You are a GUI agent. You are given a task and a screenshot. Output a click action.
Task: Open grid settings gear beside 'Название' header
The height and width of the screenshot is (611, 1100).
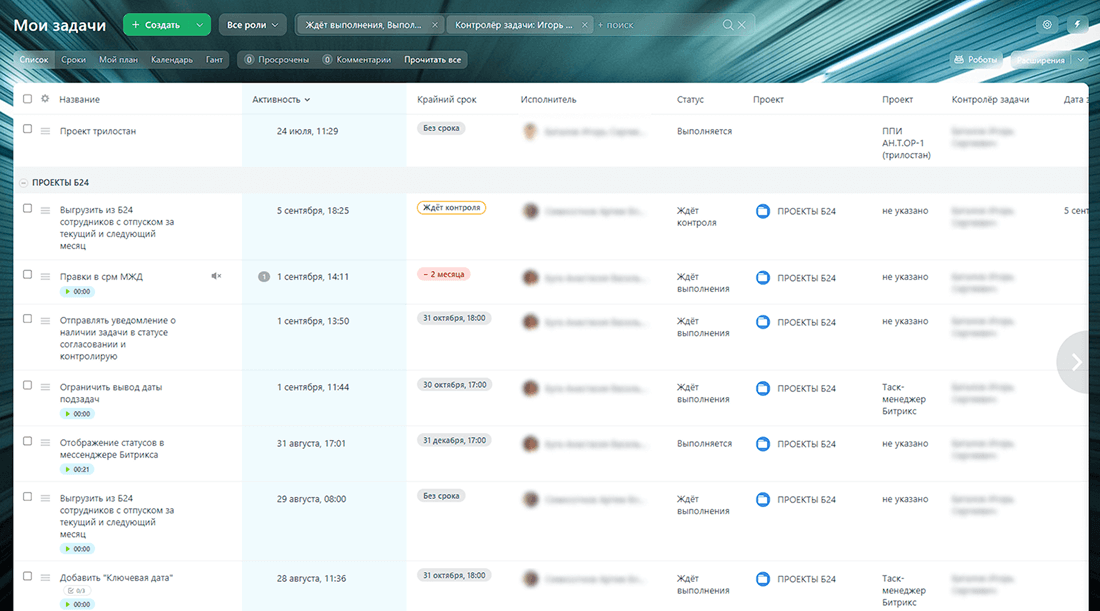tap(45, 99)
